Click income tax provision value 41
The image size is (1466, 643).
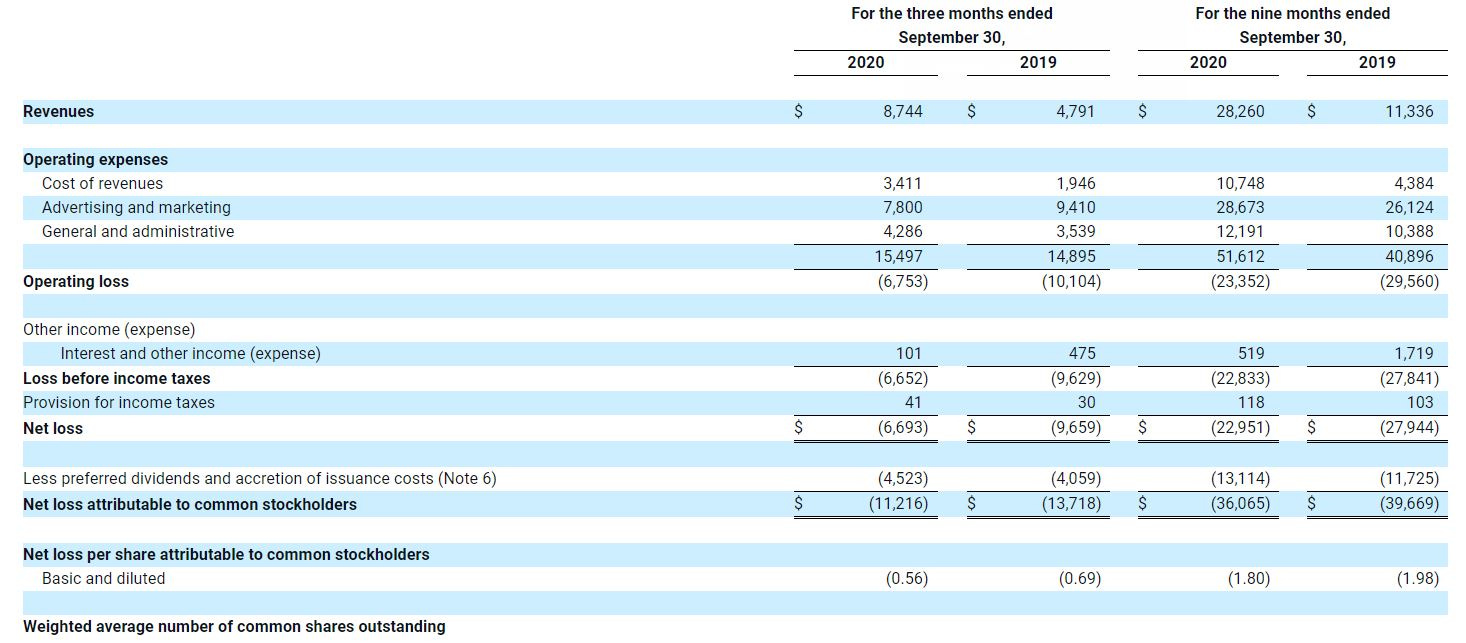click(913, 403)
